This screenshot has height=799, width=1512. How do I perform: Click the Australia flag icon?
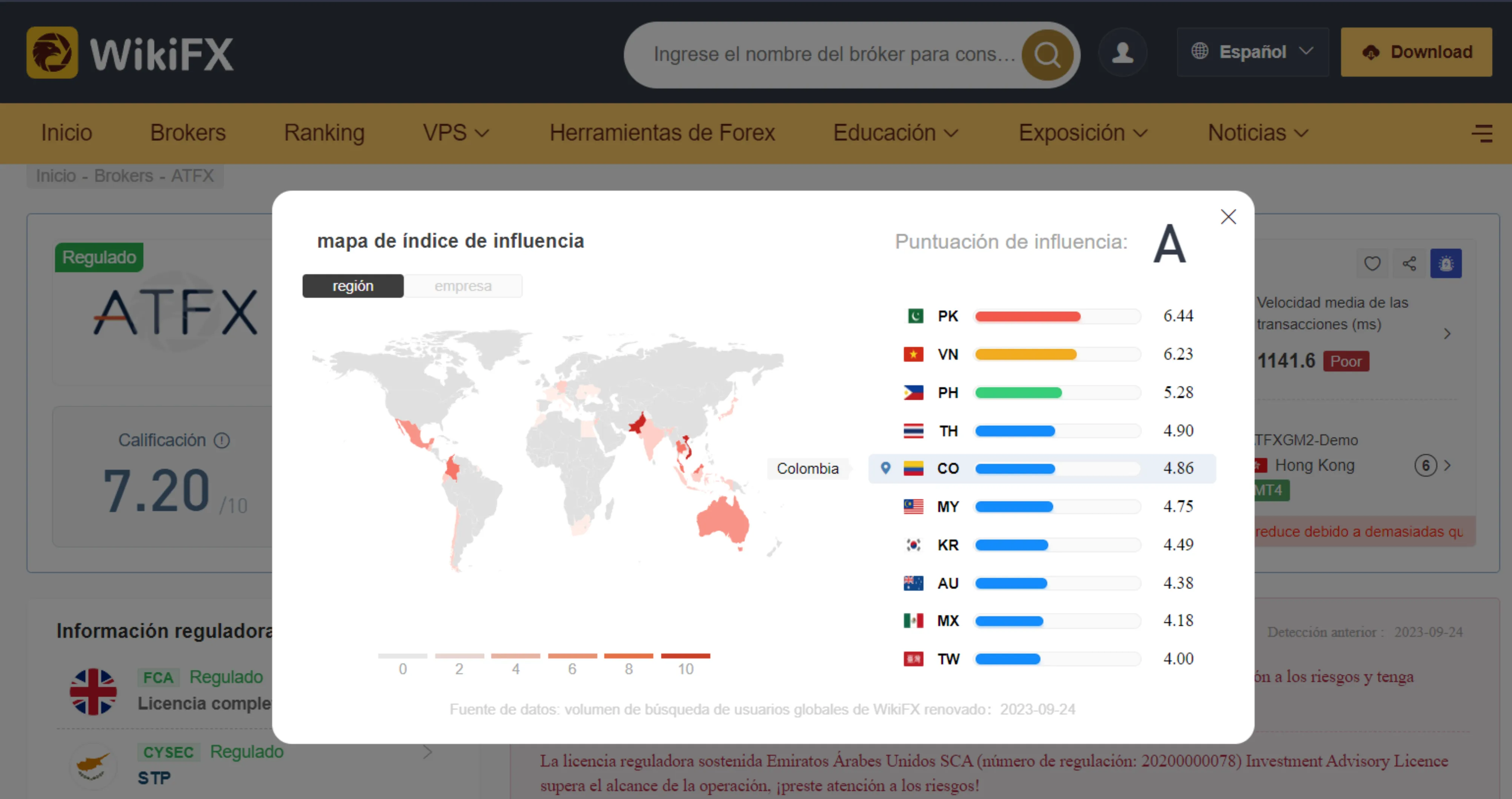point(913,583)
